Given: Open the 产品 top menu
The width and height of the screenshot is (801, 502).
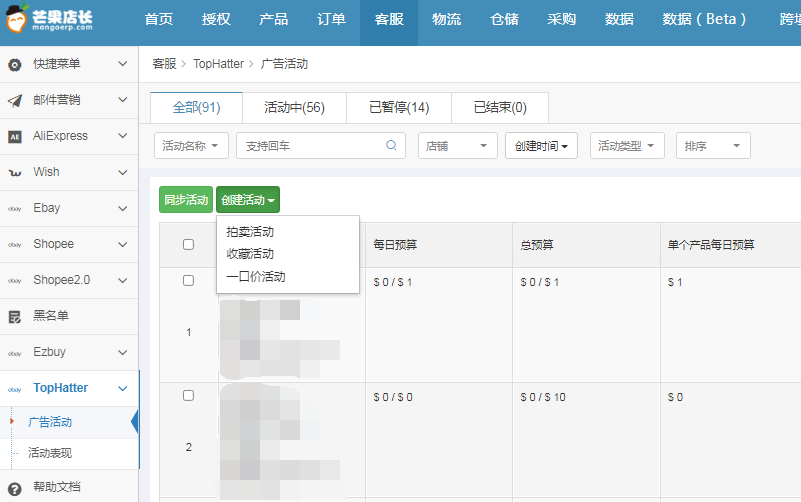Looking at the screenshot, I should 273,19.
